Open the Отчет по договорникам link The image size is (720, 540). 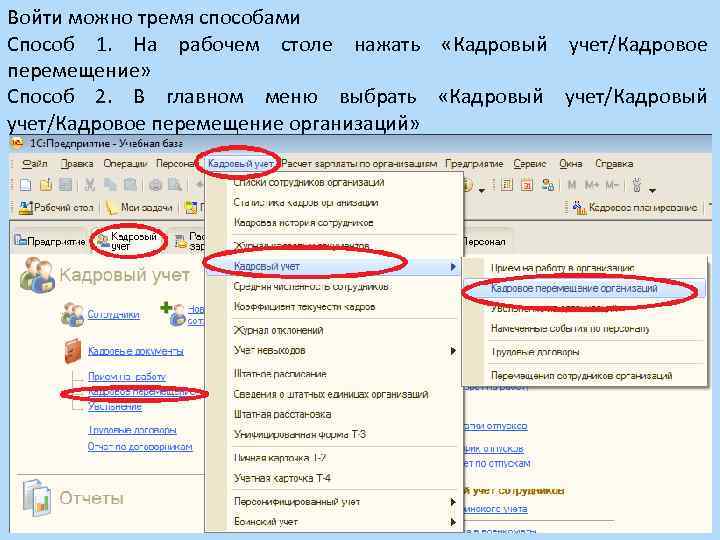click(x=140, y=447)
